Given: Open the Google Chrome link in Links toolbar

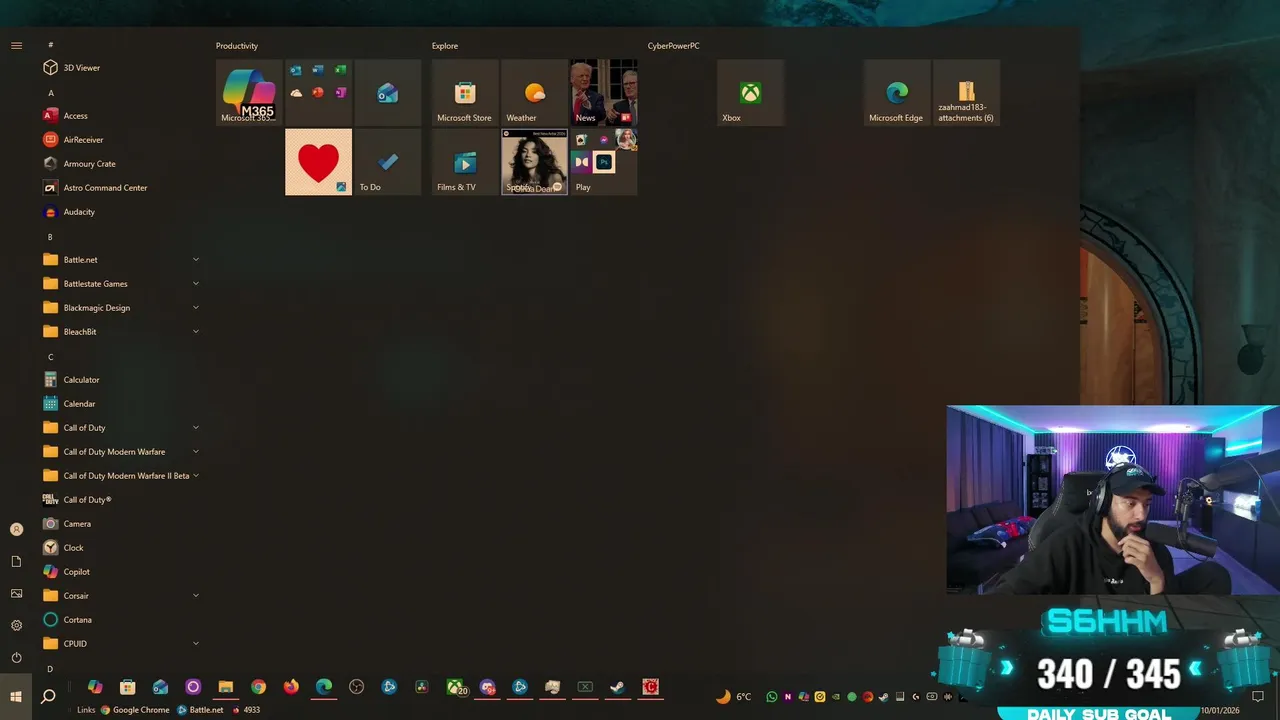Looking at the screenshot, I should 134,710.
